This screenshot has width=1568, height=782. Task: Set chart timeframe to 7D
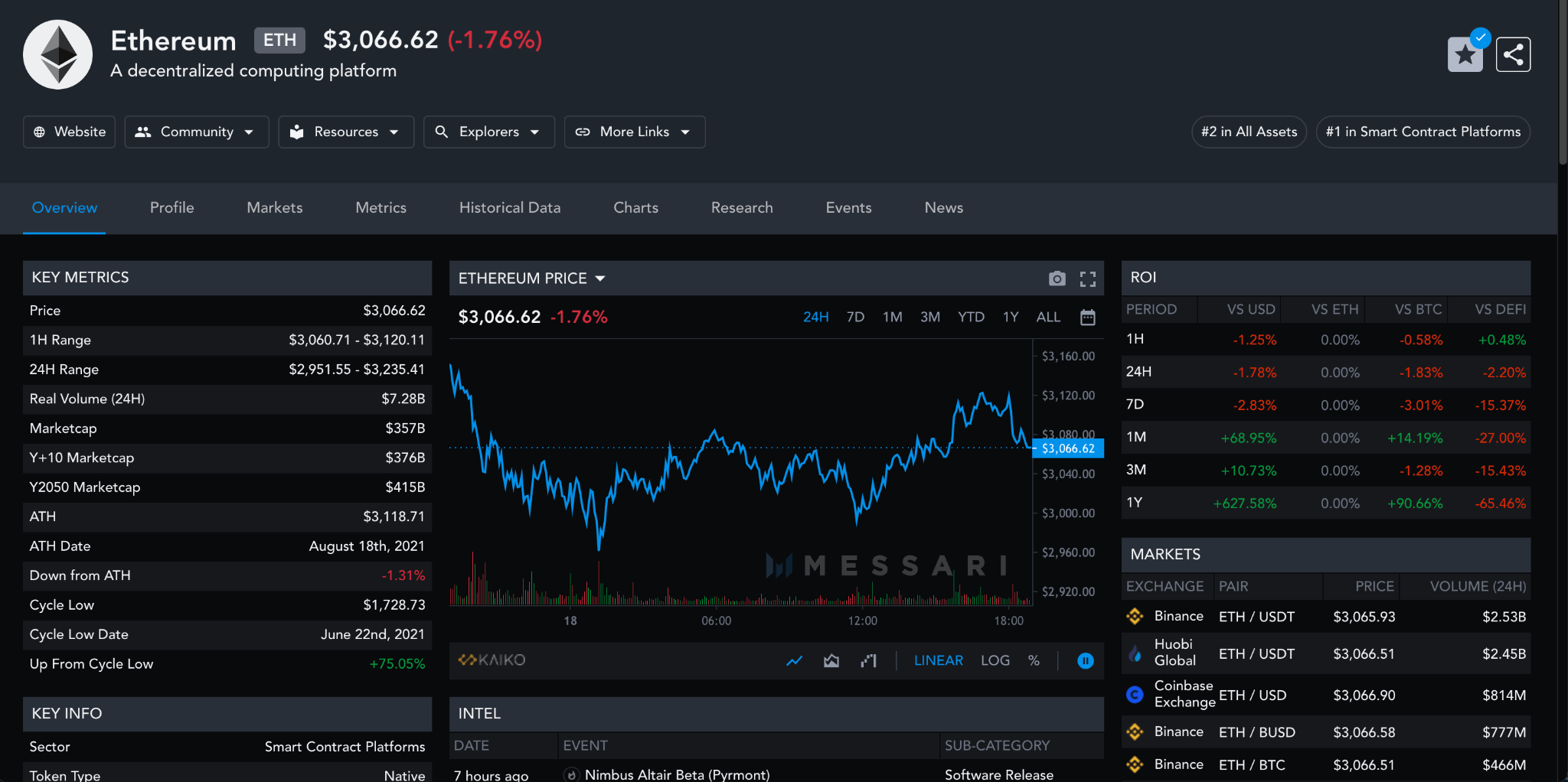pos(855,318)
